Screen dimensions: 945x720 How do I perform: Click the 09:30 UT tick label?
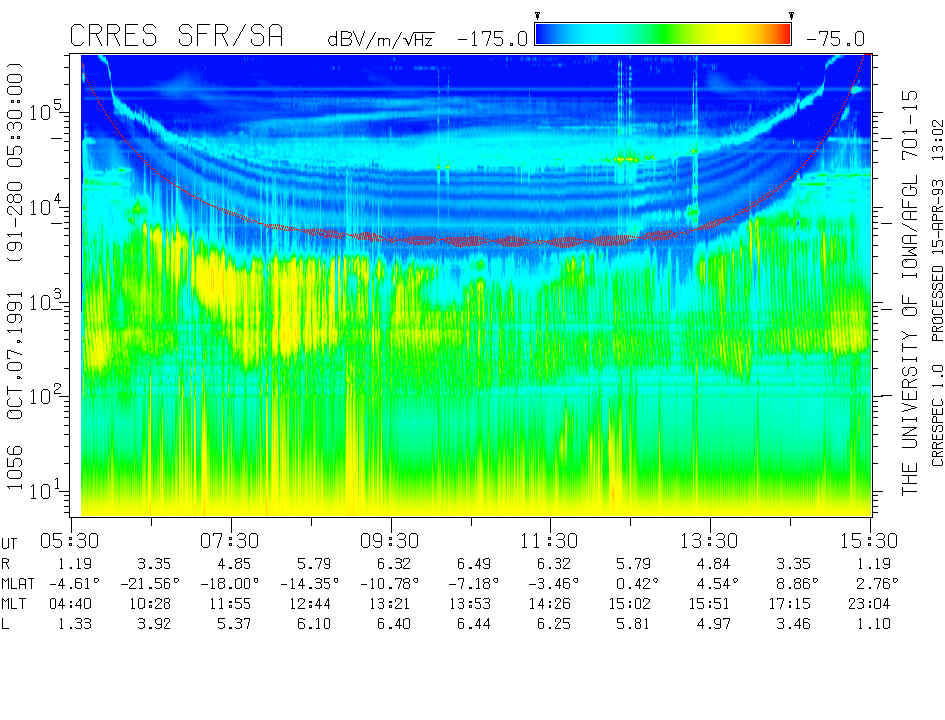[x=390, y=538]
